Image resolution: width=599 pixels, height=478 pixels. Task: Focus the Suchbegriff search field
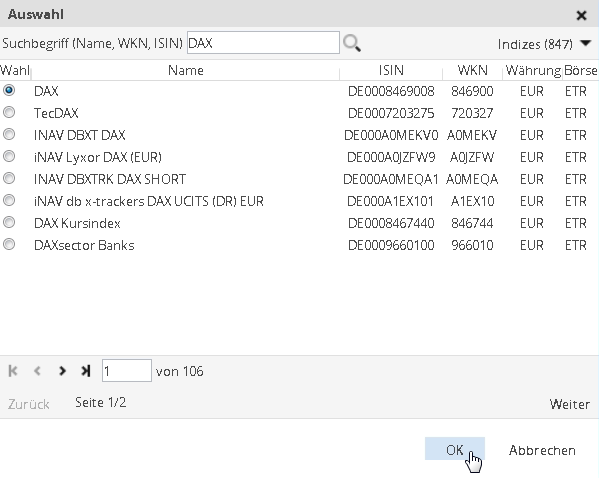pyautogui.click(x=263, y=43)
